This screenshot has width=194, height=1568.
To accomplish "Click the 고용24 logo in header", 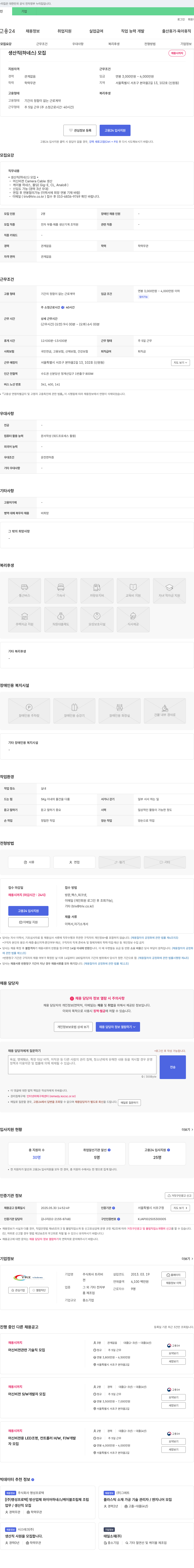I will click(x=7, y=31).
